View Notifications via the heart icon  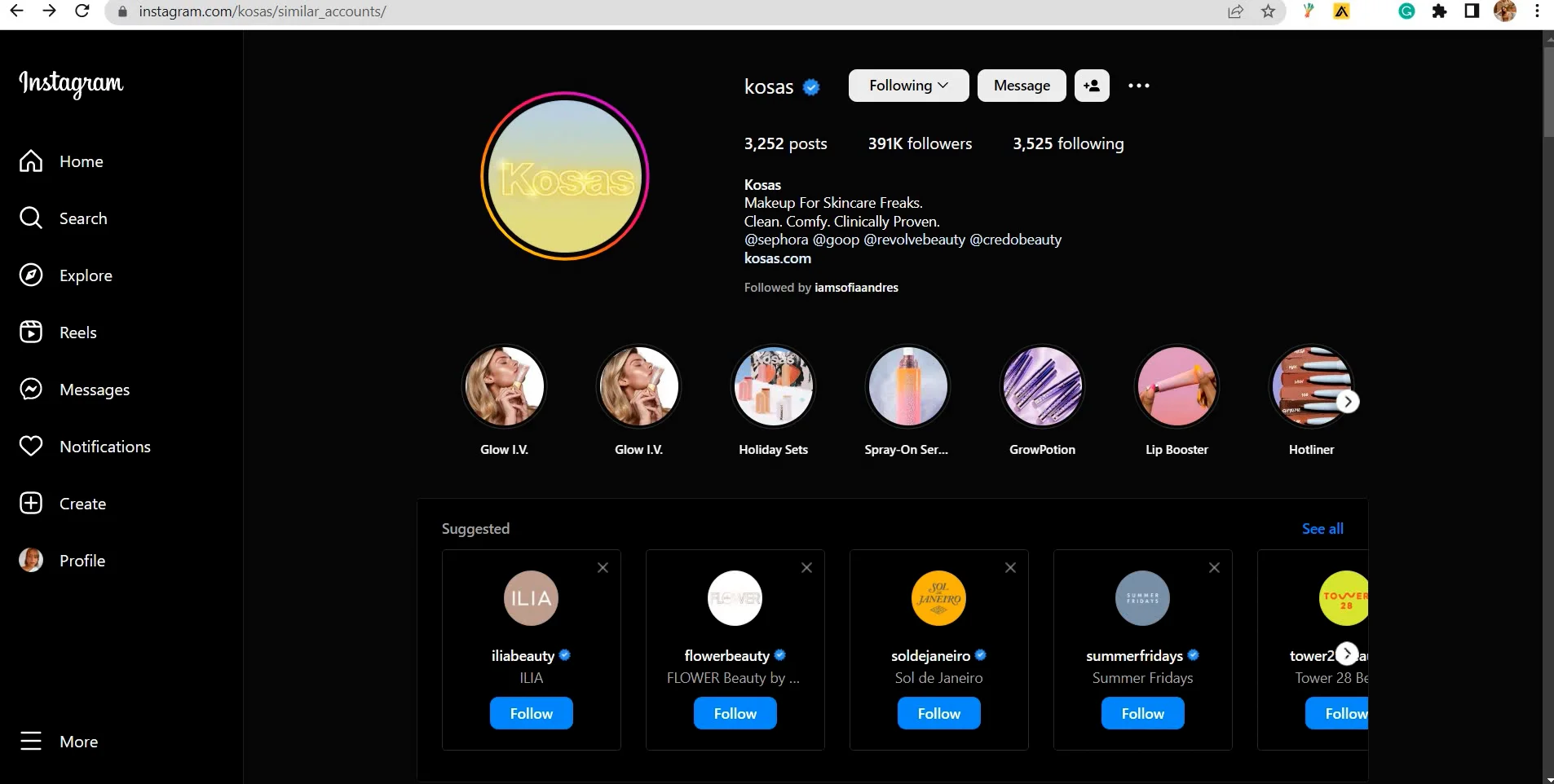31,446
